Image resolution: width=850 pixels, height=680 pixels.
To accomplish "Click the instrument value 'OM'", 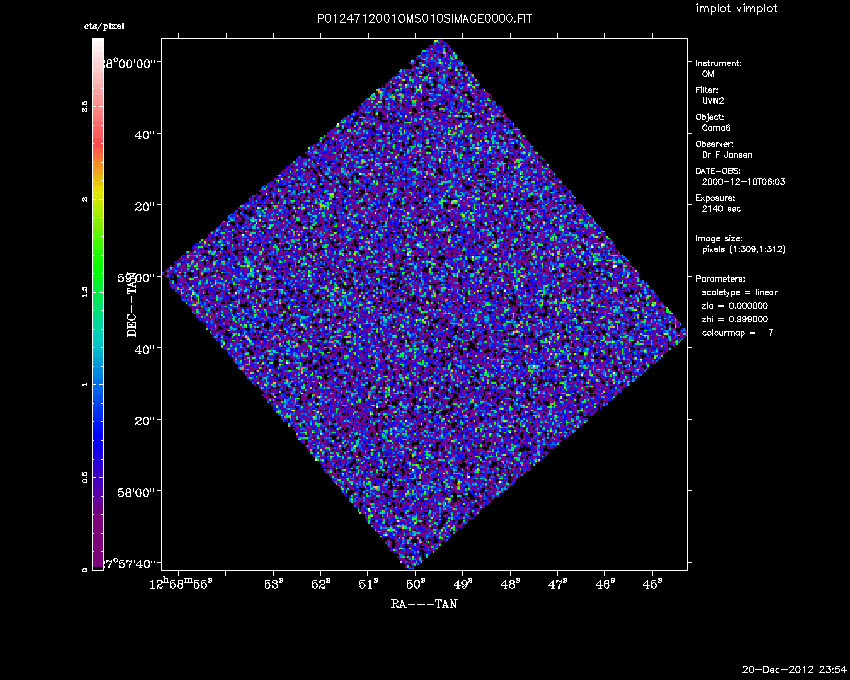I will point(708,74).
